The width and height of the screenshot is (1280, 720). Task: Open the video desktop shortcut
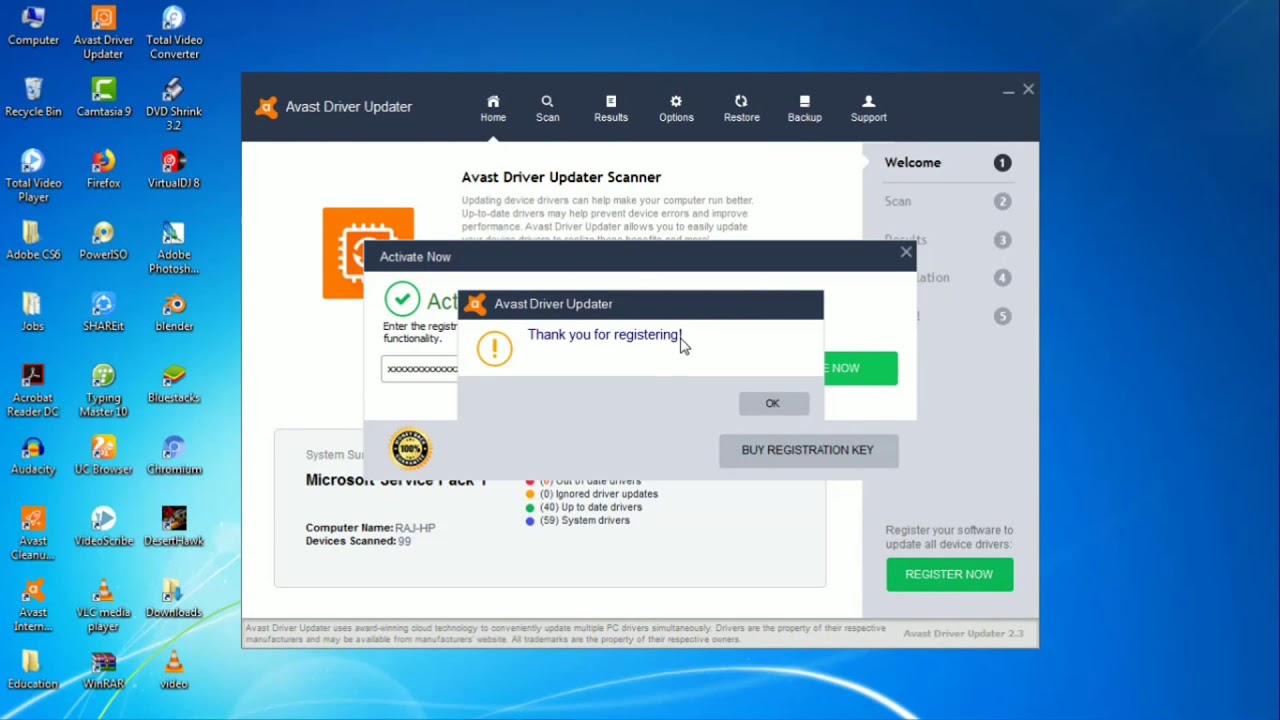pos(174,670)
